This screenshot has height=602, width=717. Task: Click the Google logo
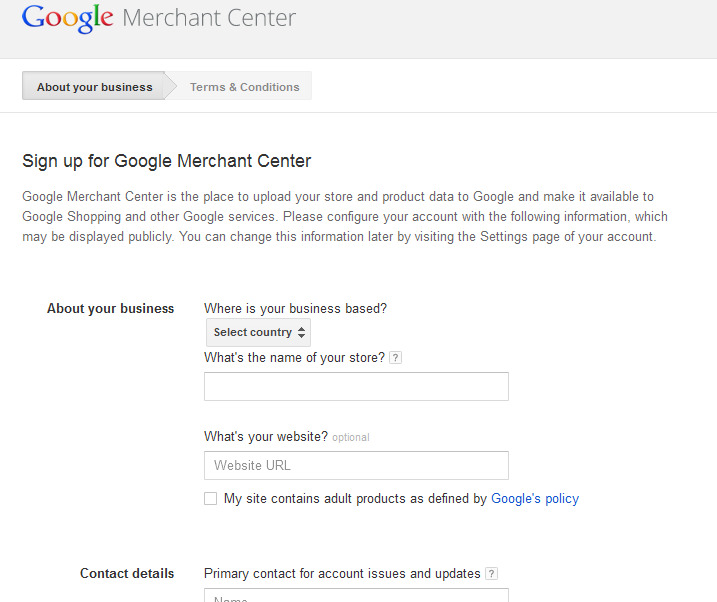pyautogui.click(x=67, y=18)
